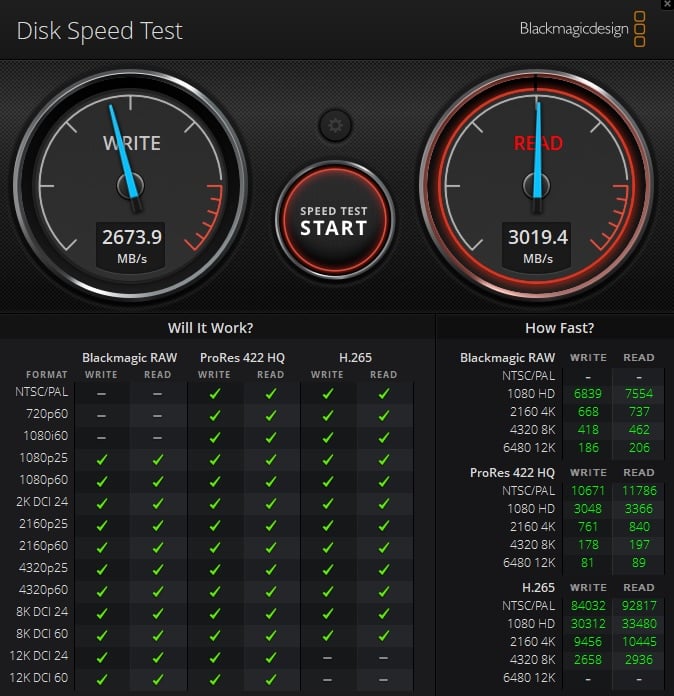
Task: Click Blackmagic RAW column header in Will It Work
Action: [x=130, y=358]
